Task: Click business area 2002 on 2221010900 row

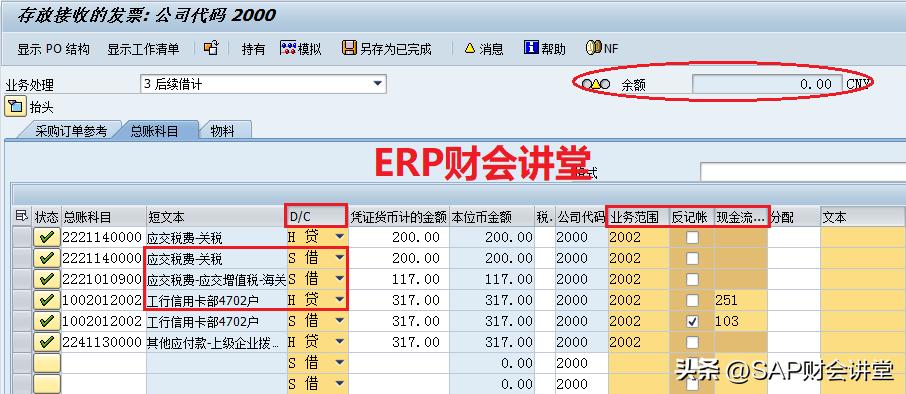Action: tap(638, 279)
